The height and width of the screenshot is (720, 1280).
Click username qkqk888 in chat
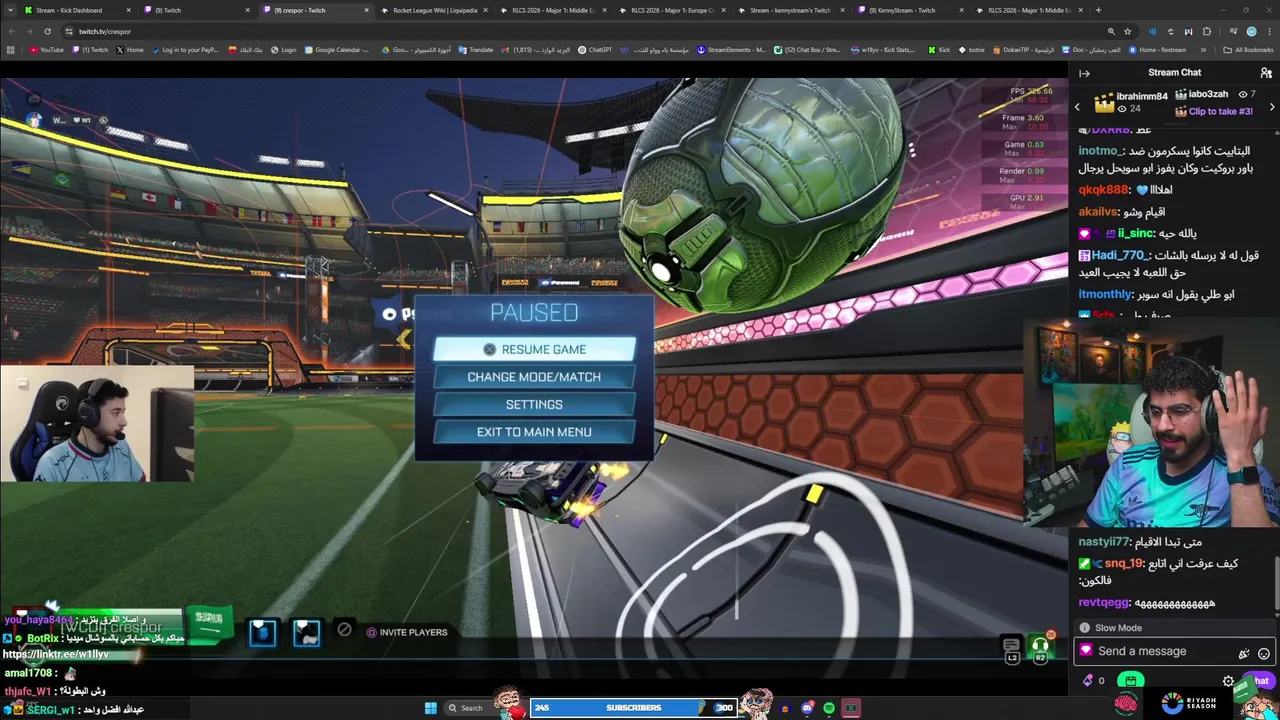tap(1103, 190)
